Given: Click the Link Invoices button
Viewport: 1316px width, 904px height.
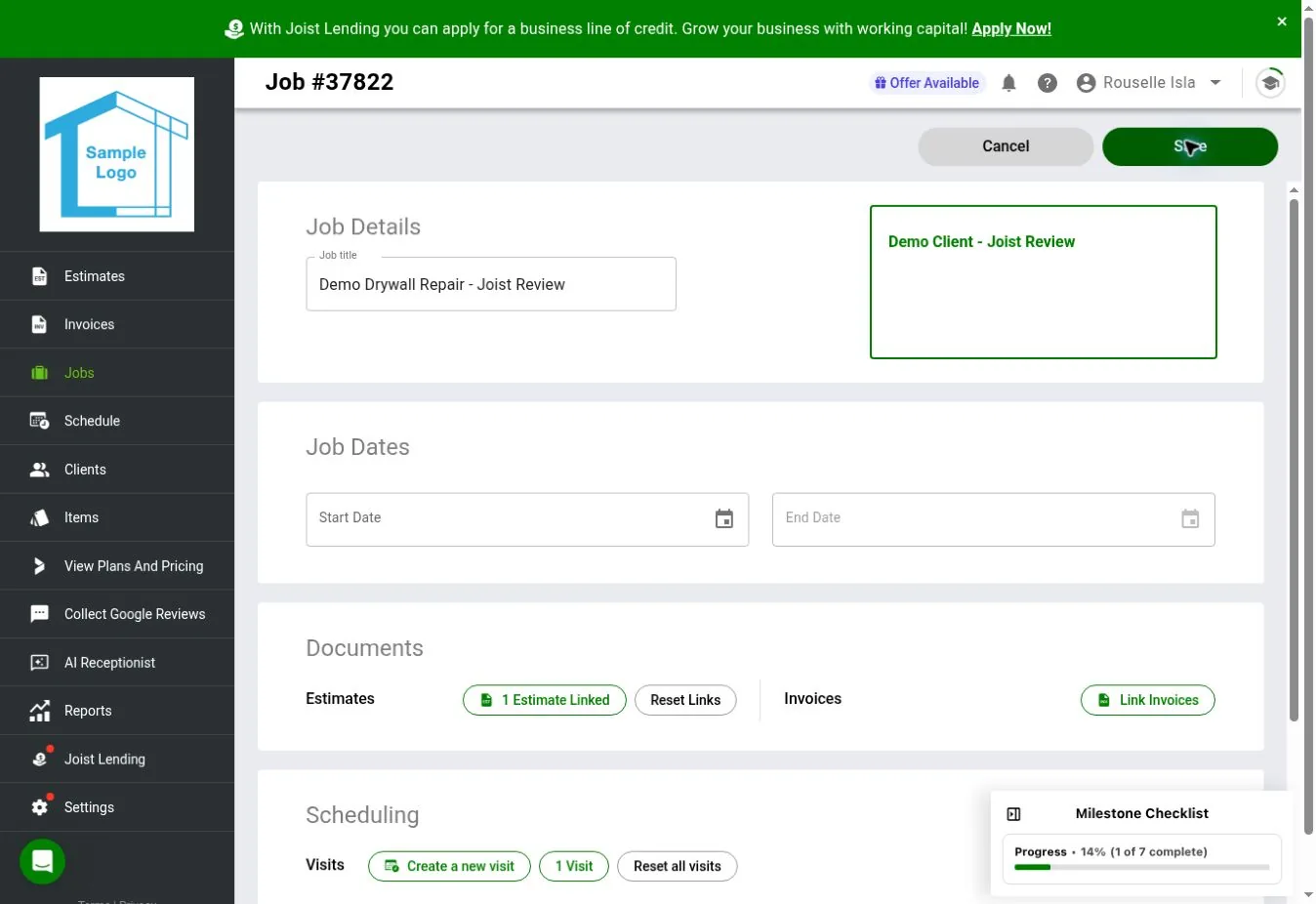Looking at the screenshot, I should coord(1148,700).
